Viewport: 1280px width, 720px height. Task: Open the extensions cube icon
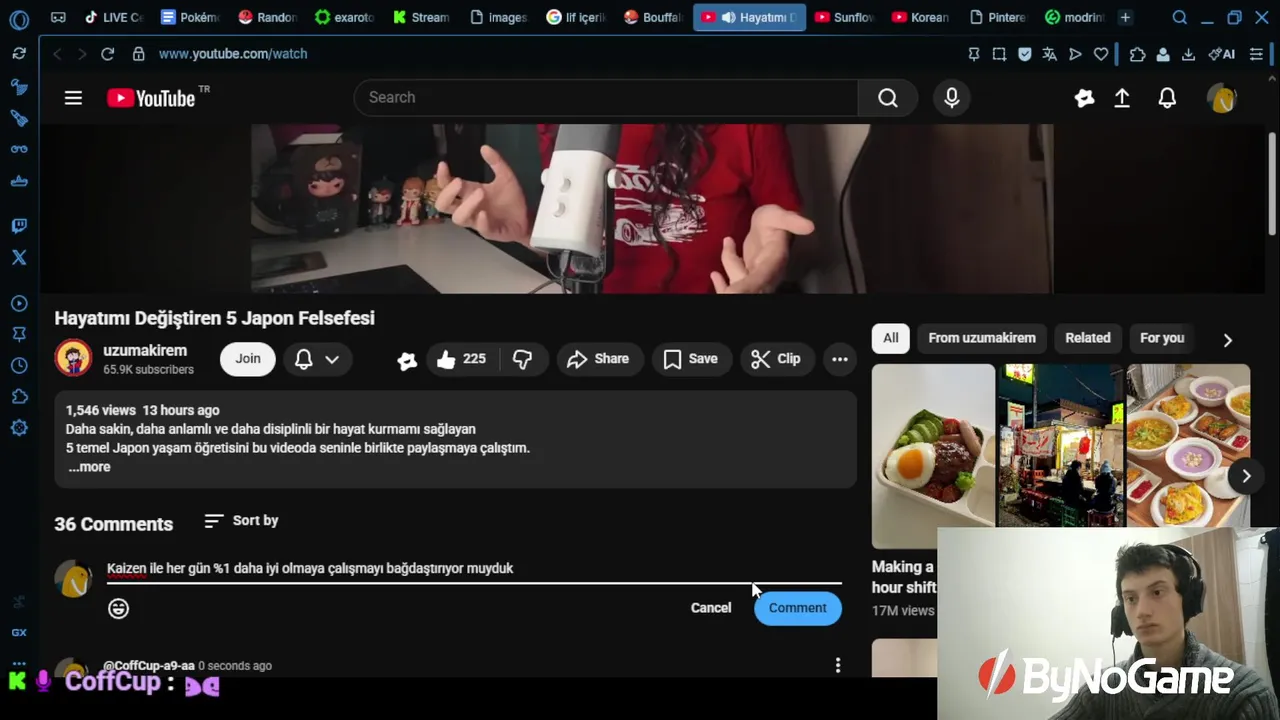click(1137, 54)
